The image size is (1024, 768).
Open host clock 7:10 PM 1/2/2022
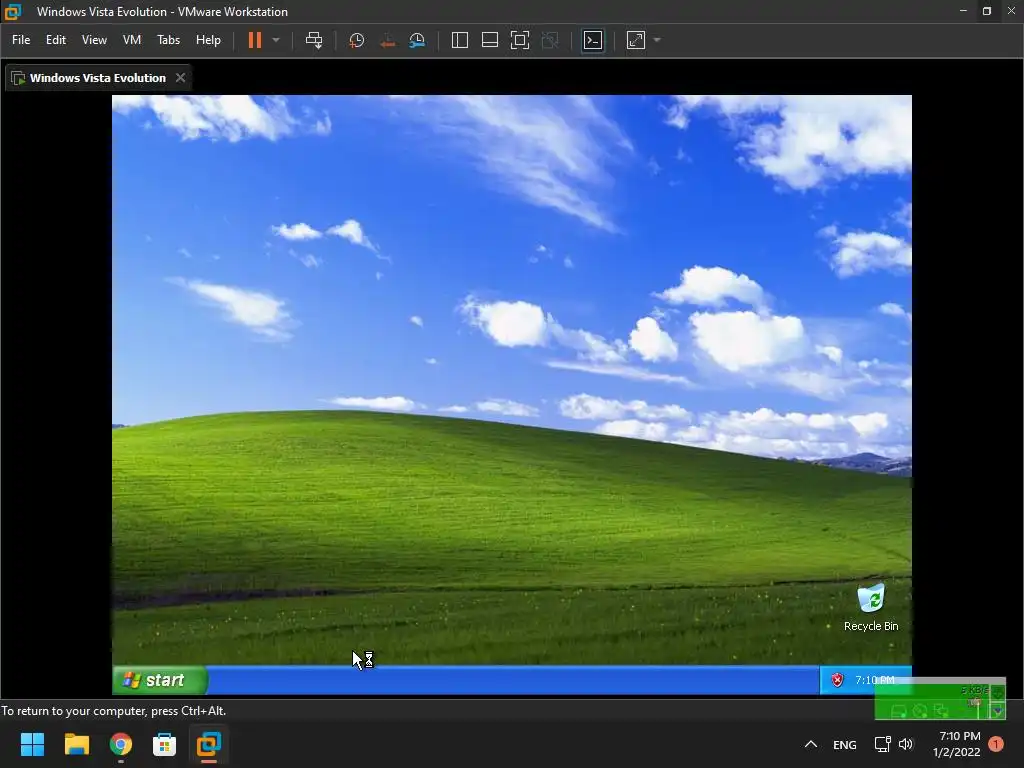pyautogui.click(x=959, y=744)
